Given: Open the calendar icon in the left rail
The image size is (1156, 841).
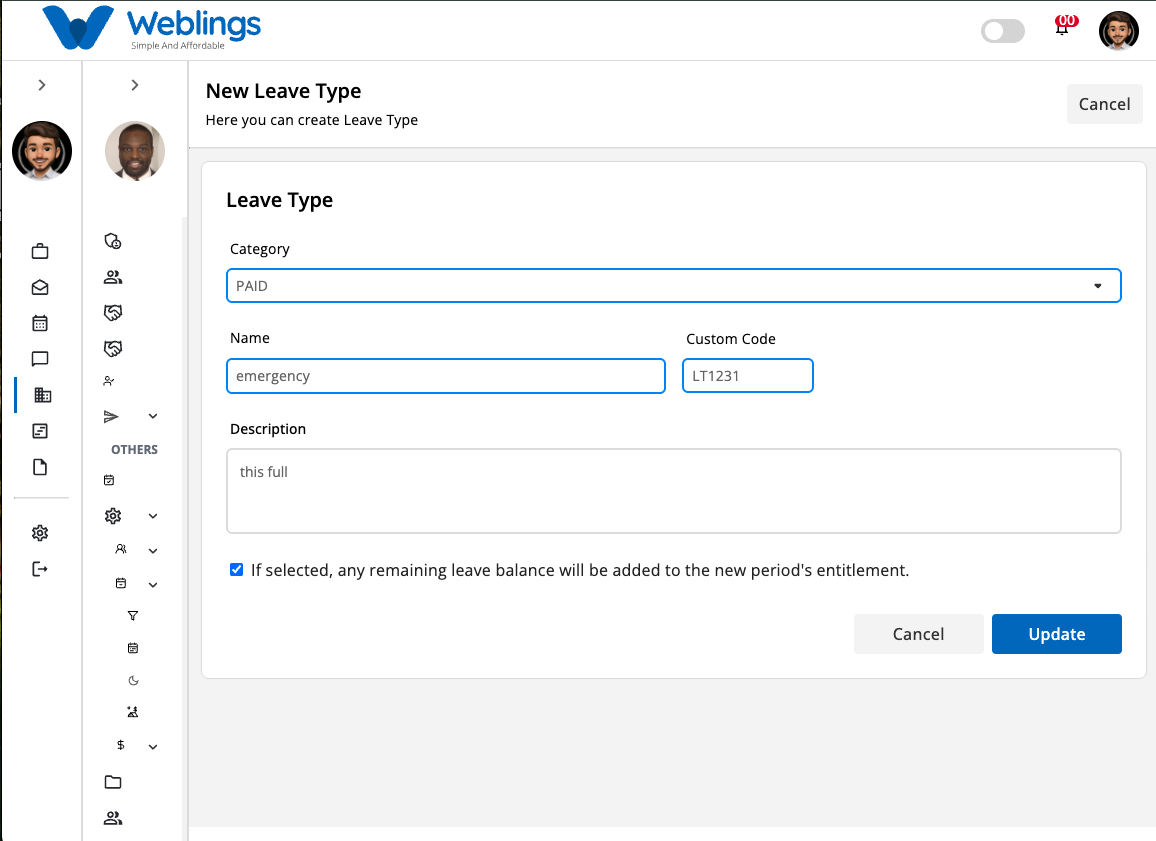Looking at the screenshot, I should click(40, 323).
